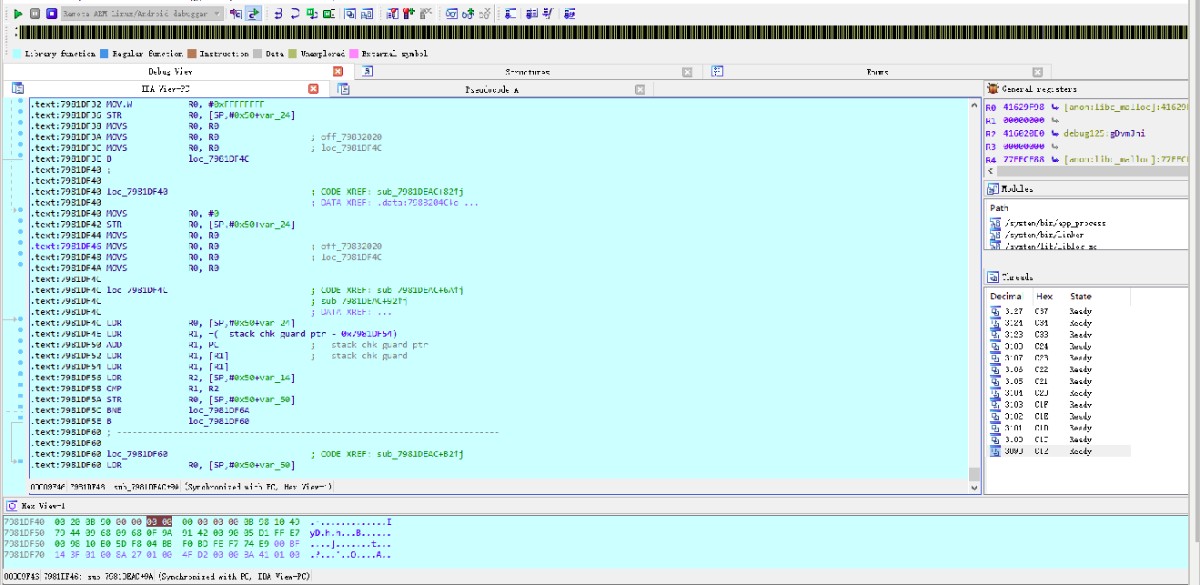Click the highlighted bytes in Hex View

point(159,522)
